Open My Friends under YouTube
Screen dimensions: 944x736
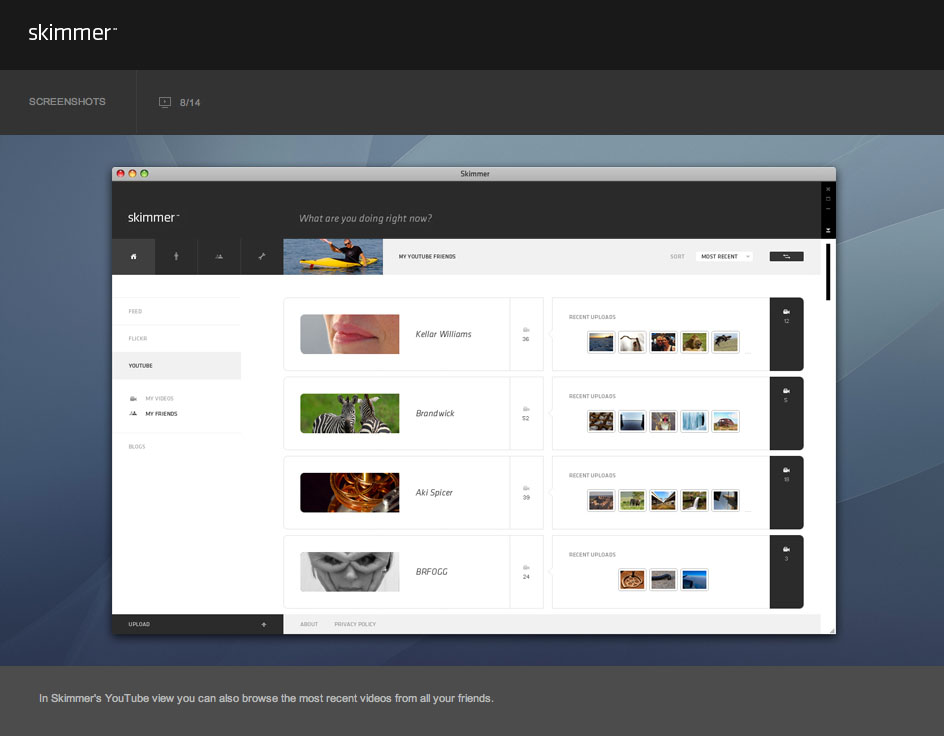point(161,413)
